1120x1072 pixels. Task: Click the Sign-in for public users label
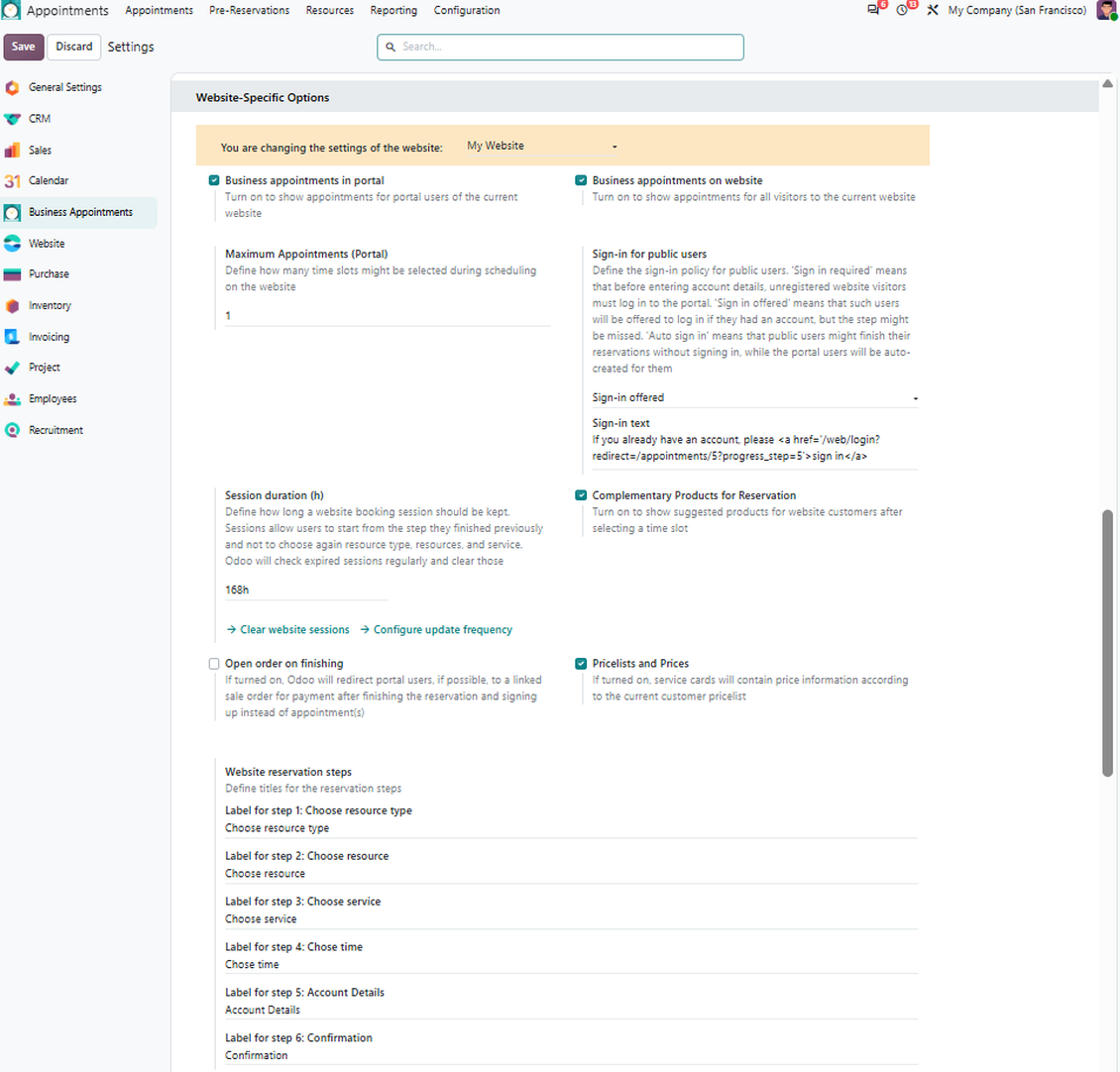(x=649, y=254)
